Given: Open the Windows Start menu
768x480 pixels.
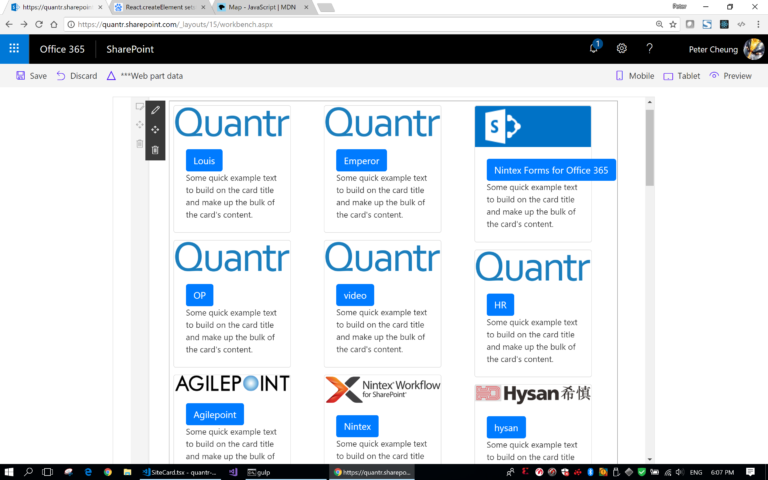Looking at the screenshot, I should pyautogui.click(x=9, y=472).
